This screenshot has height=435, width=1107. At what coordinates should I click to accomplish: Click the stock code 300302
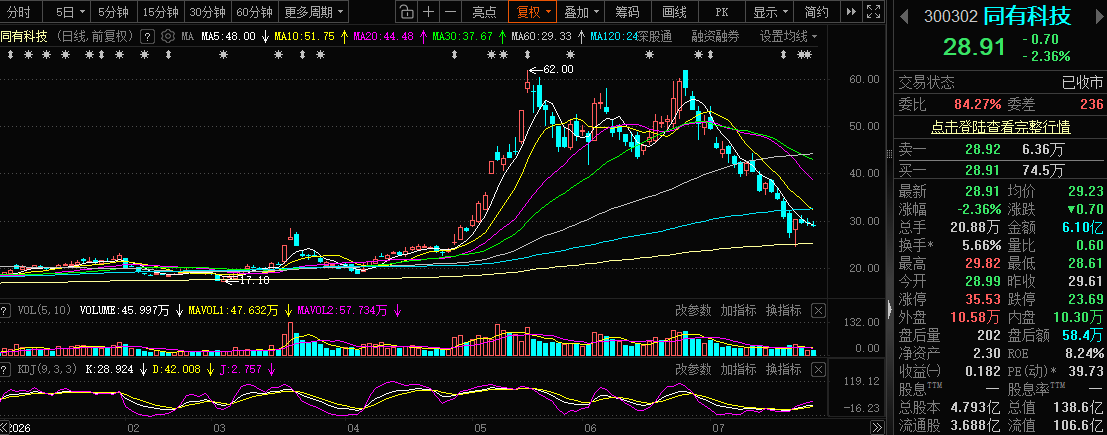952,16
